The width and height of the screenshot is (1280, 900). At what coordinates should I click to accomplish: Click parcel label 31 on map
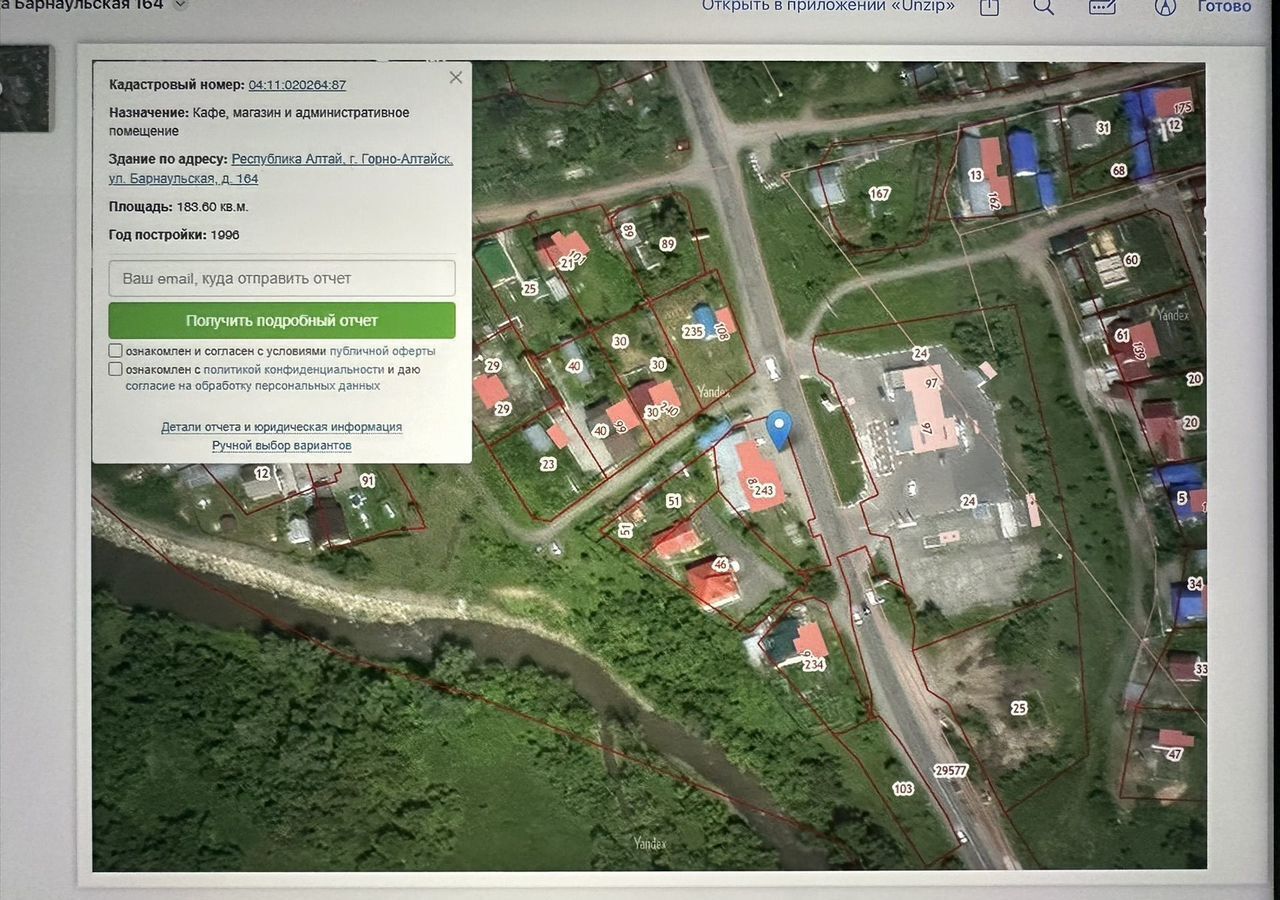(x=1104, y=128)
